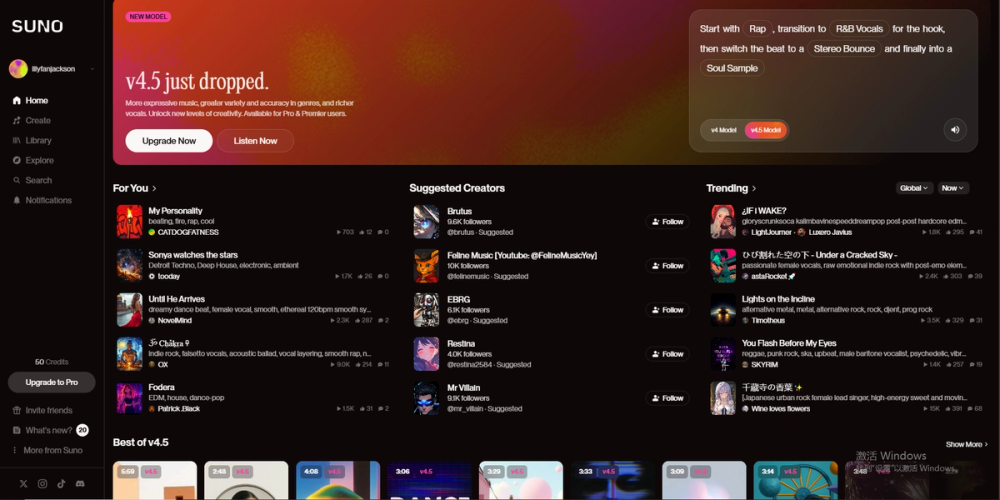
Task: Toggle the banner speaker sound icon
Action: point(955,129)
